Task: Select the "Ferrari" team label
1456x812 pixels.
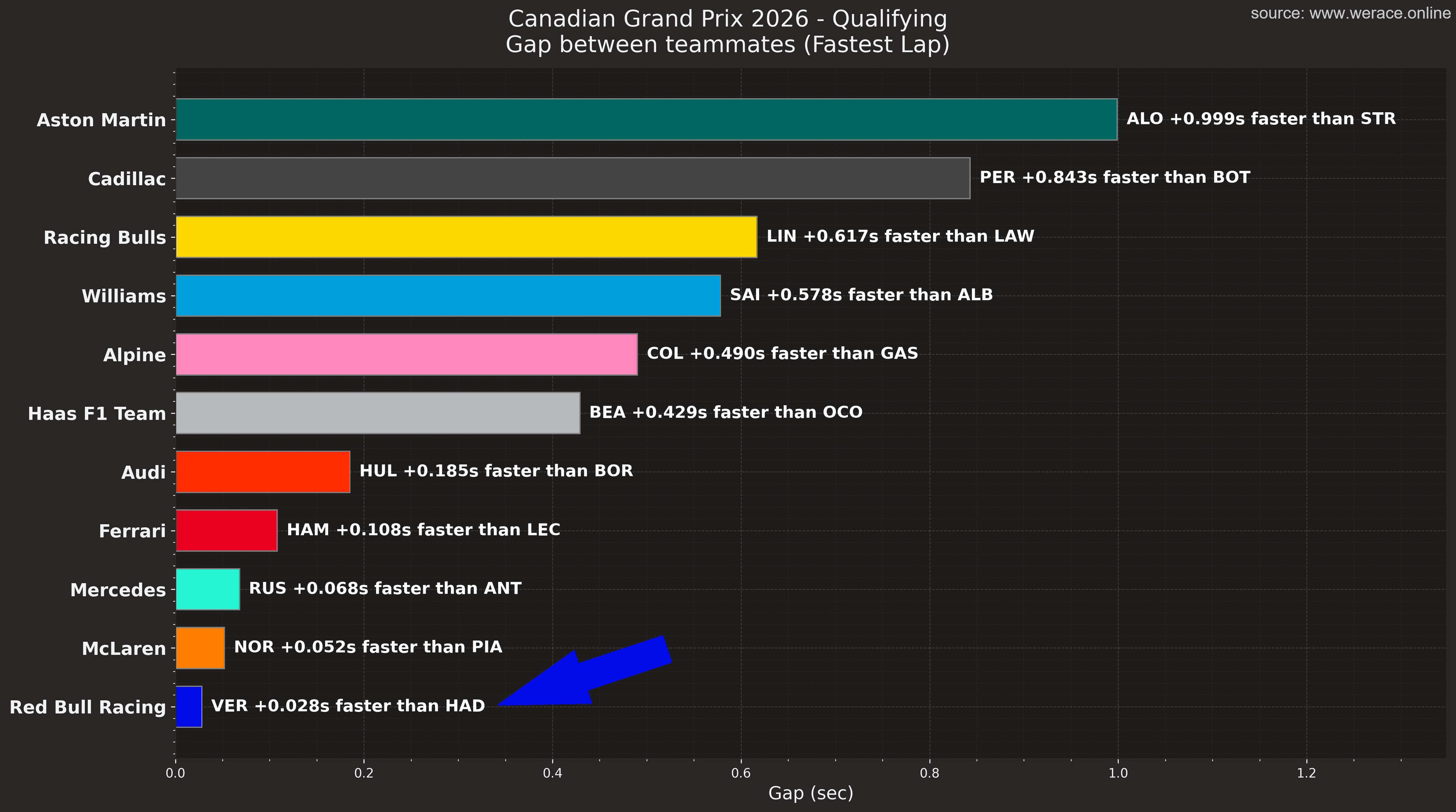Action: [x=133, y=531]
